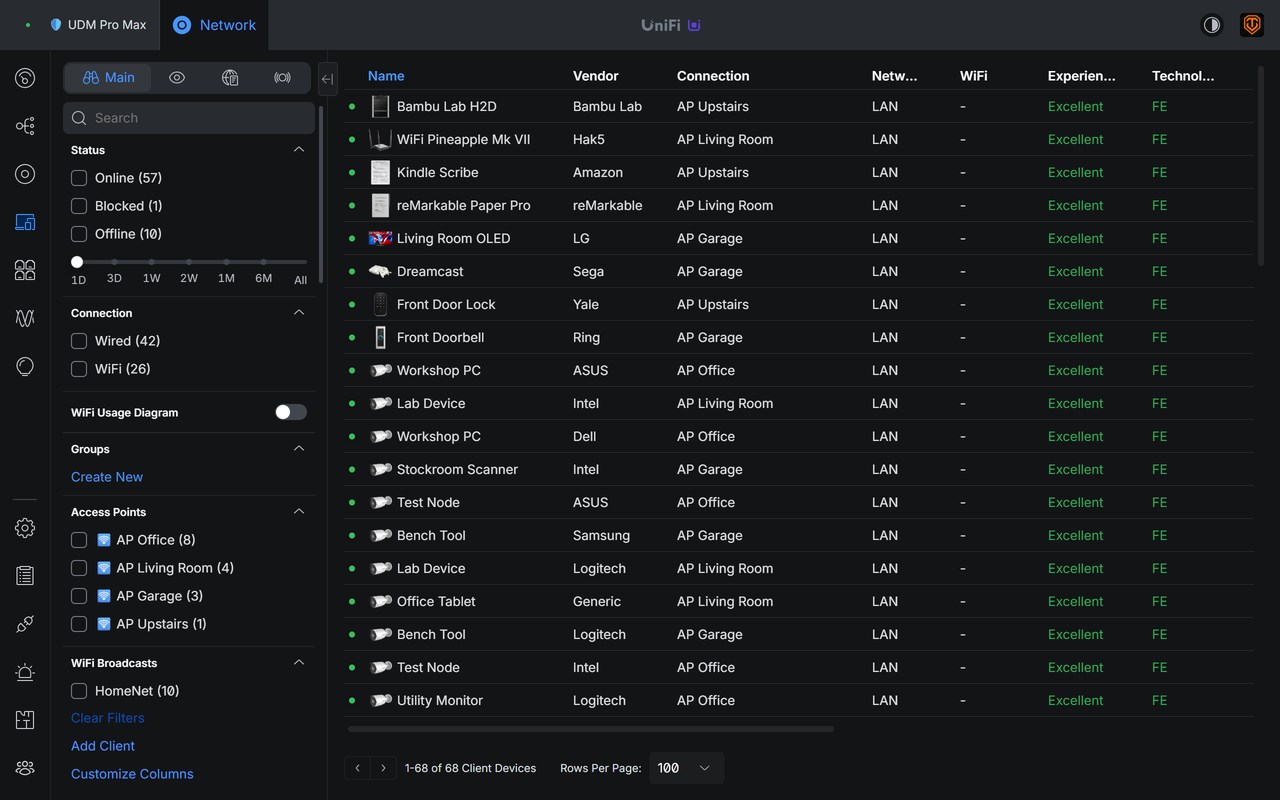Image resolution: width=1280 pixels, height=800 pixels.
Task: Open the floorplan map icon
Action: [25, 720]
